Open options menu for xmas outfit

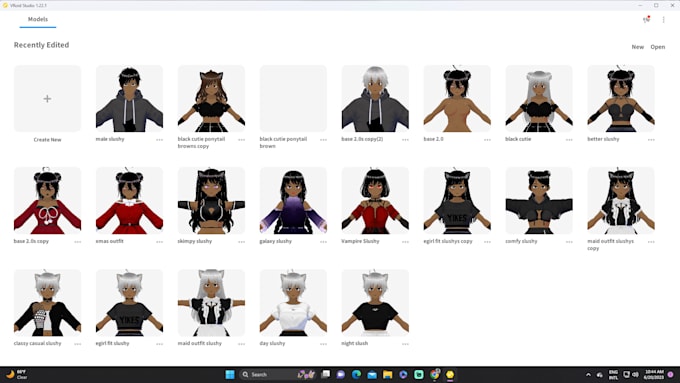tap(160, 242)
